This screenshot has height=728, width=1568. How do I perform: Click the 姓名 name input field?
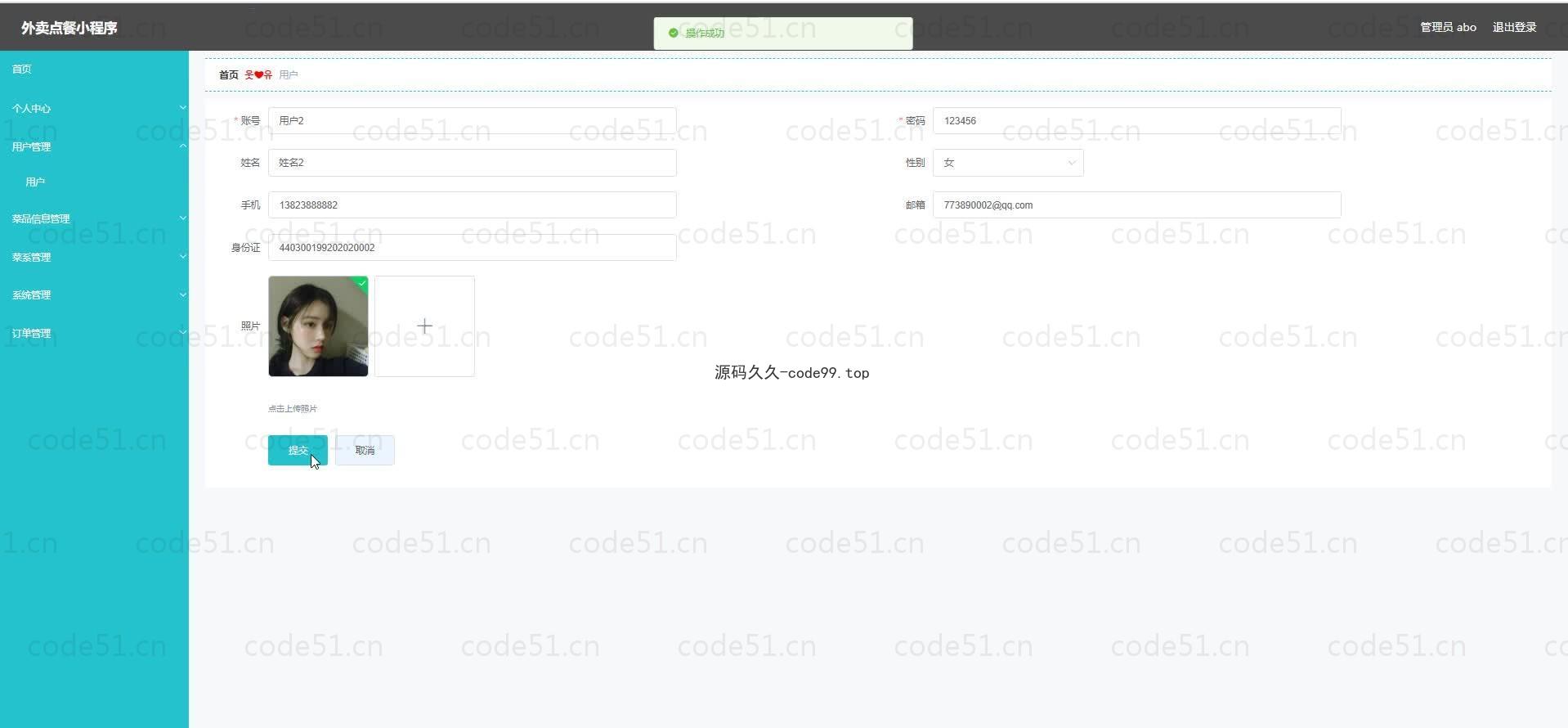tap(472, 163)
